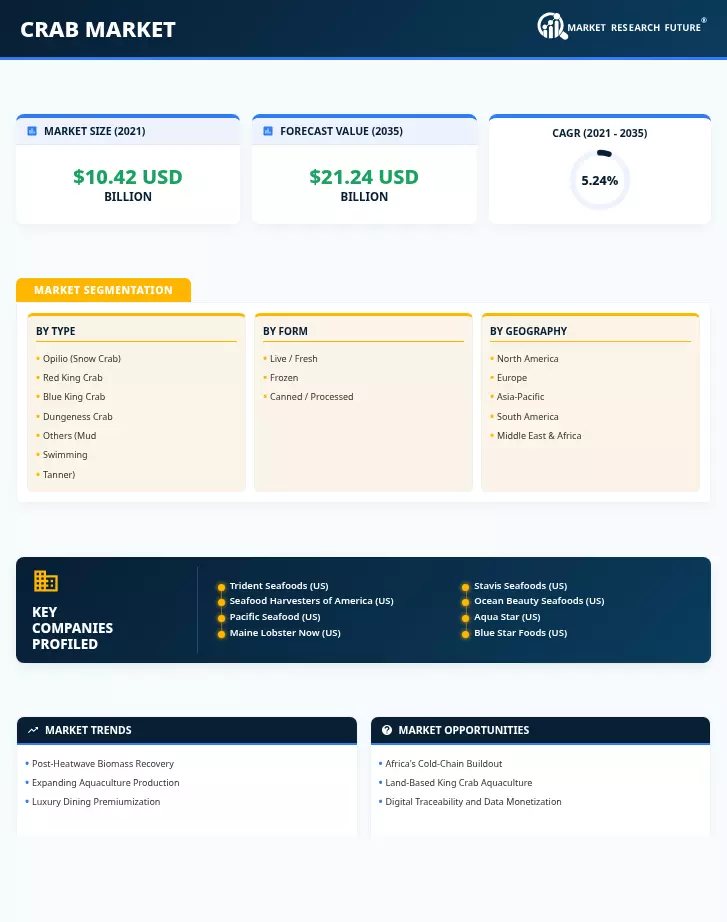Image resolution: width=727 pixels, height=922 pixels.
Task: Click the trend arrow icon beside Market Trends
Action: pyautogui.click(x=33, y=730)
